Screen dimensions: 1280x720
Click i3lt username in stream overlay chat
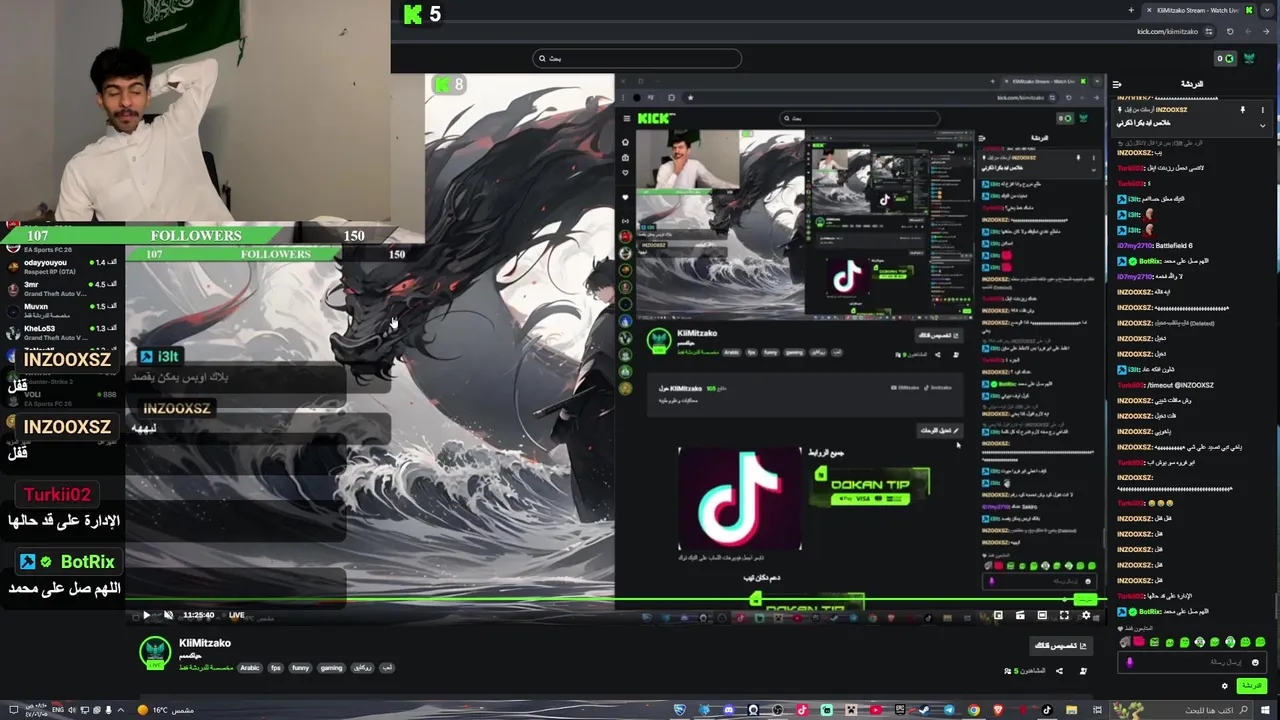tap(168, 356)
